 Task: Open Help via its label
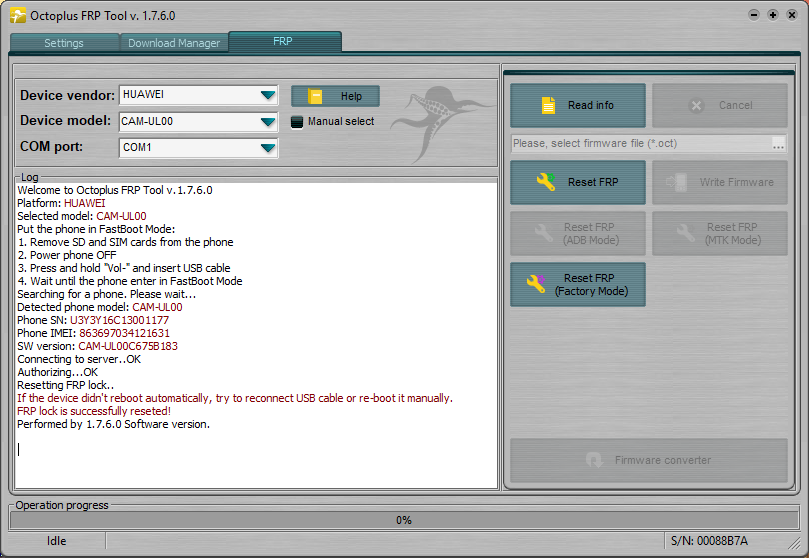351,96
